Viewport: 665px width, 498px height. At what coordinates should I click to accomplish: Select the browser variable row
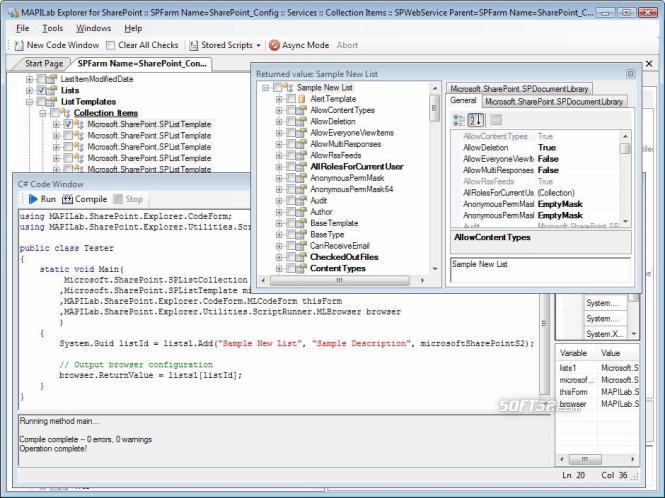598,404
